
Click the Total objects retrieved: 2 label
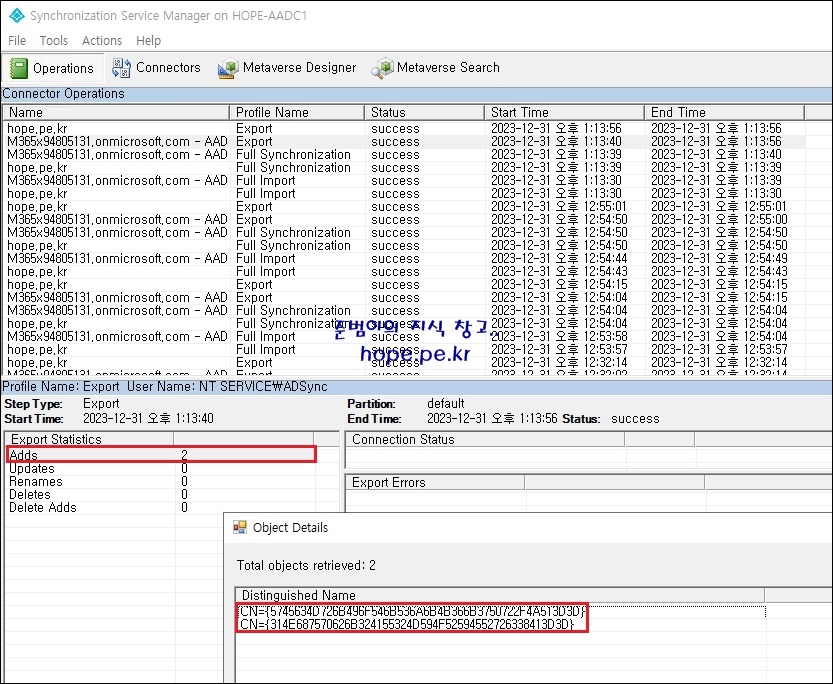(x=306, y=565)
